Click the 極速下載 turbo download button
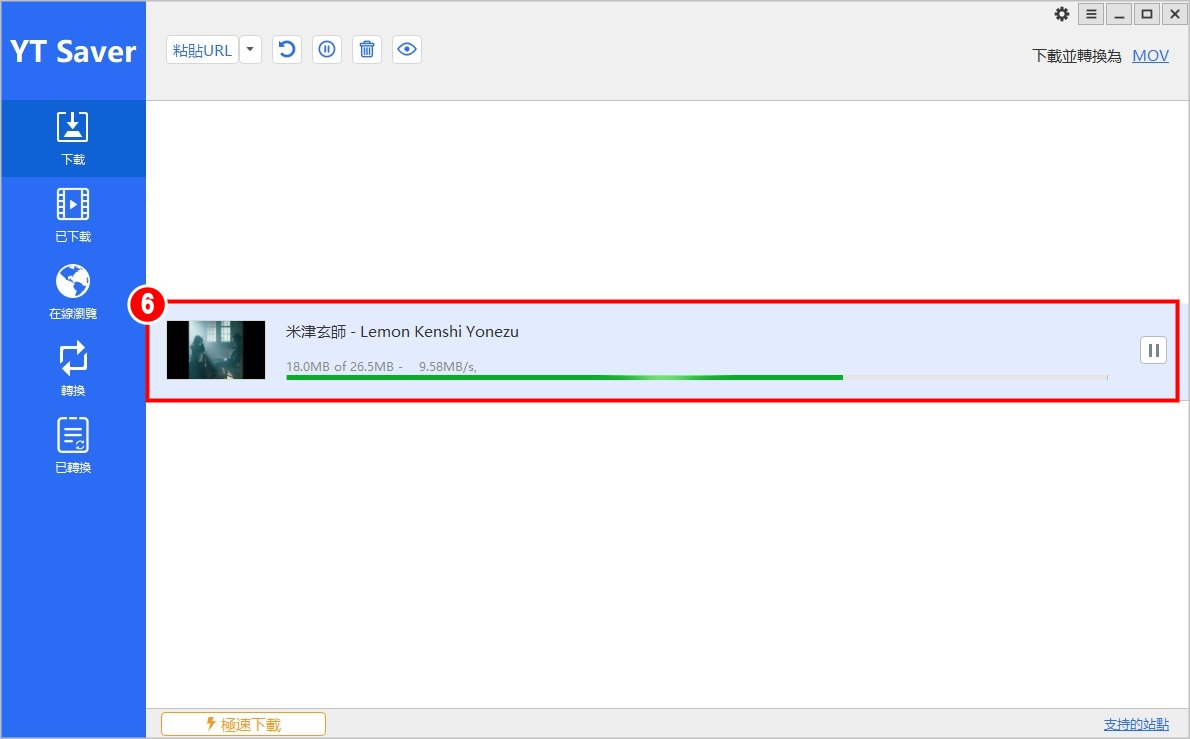Viewport: 1190px width, 739px height. tap(244, 724)
